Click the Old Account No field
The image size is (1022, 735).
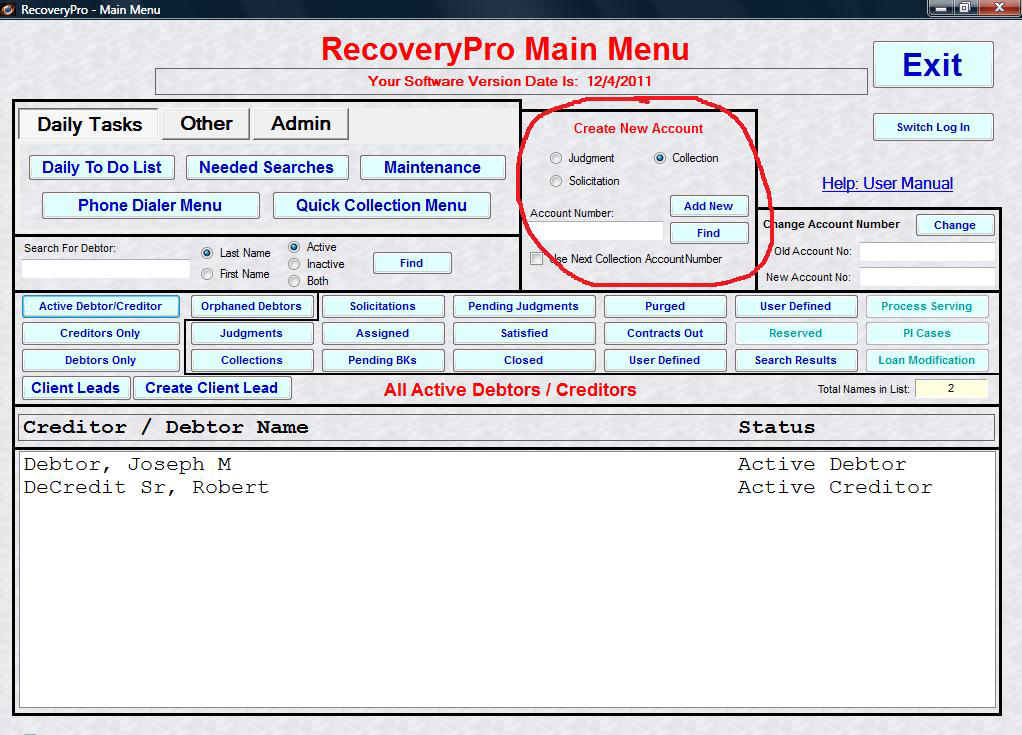click(x=927, y=252)
